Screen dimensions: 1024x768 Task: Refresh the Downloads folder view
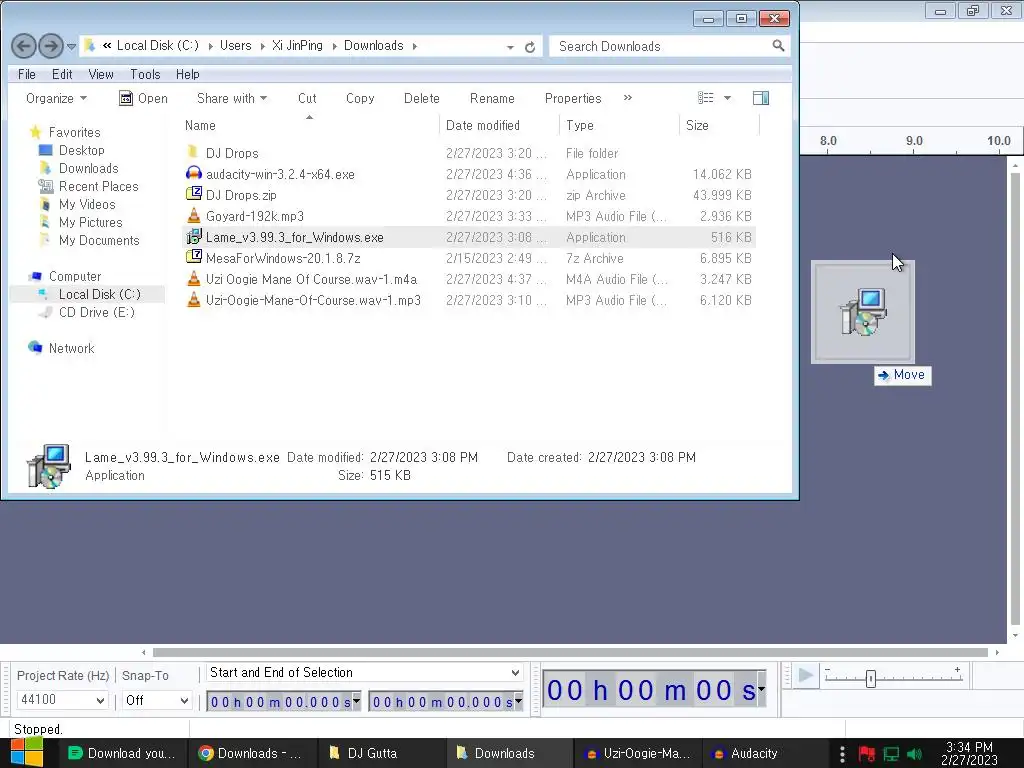[x=530, y=47]
